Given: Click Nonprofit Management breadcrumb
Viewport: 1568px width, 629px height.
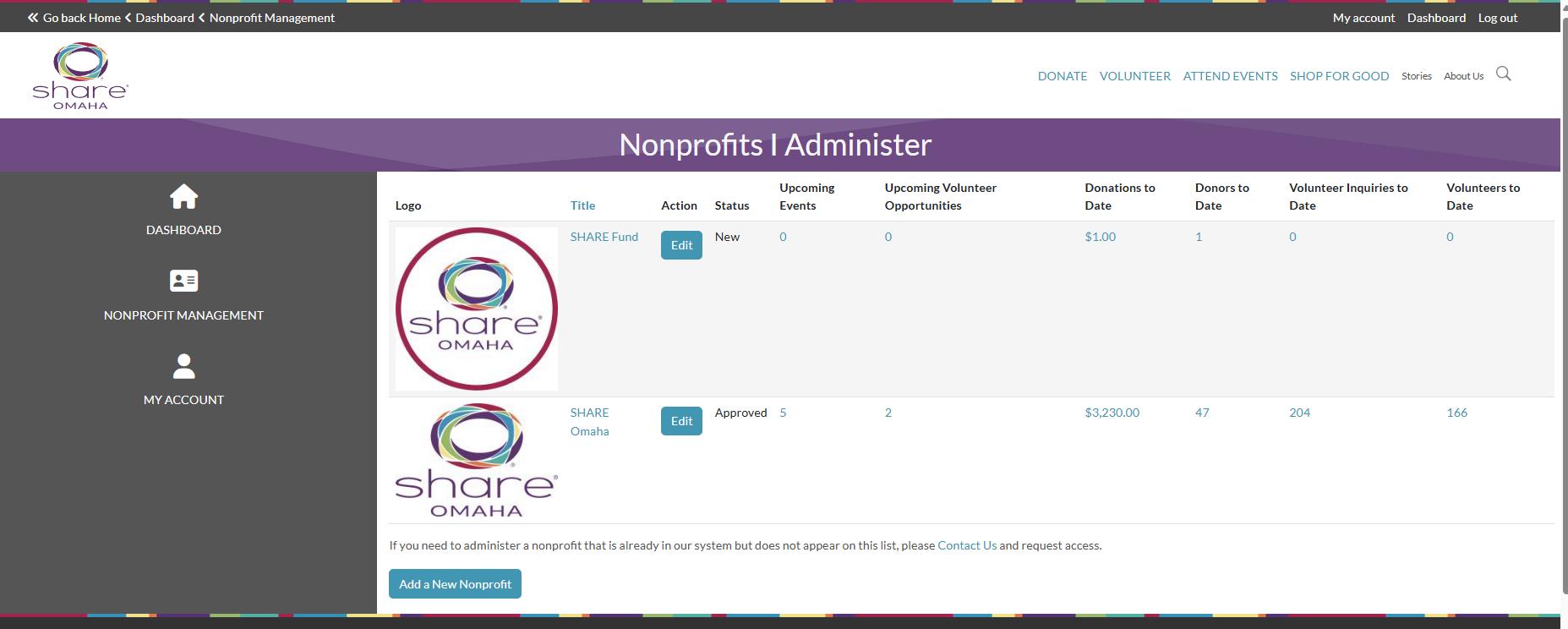Looking at the screenshot, I should point(272,18).
